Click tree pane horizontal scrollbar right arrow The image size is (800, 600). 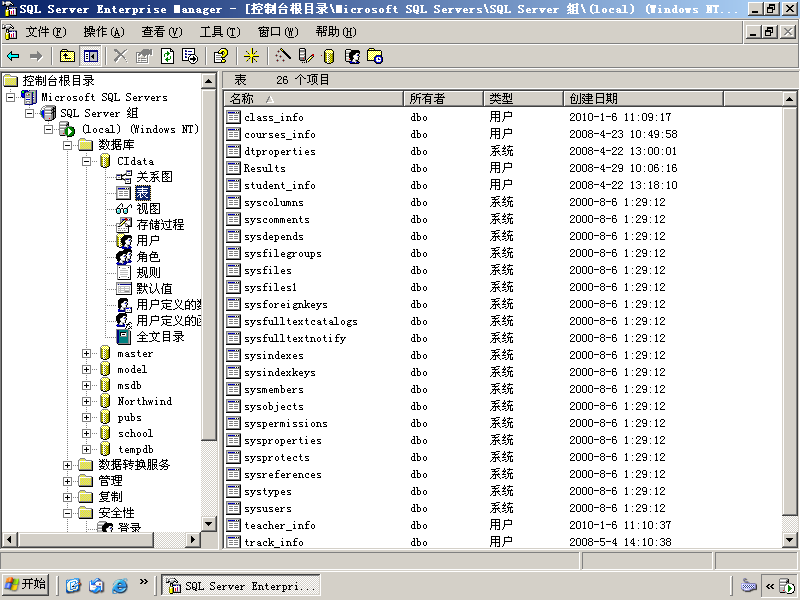click(x=192, y=539)
